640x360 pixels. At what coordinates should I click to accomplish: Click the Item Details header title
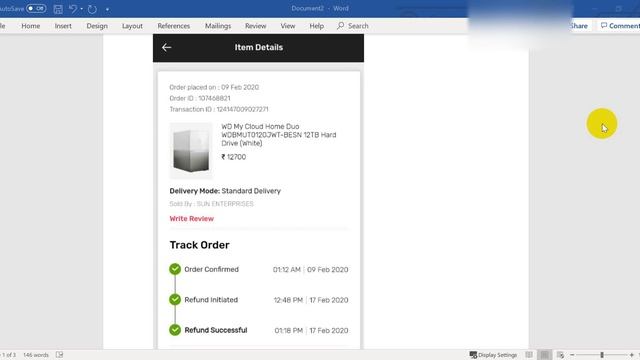point(258,47)
